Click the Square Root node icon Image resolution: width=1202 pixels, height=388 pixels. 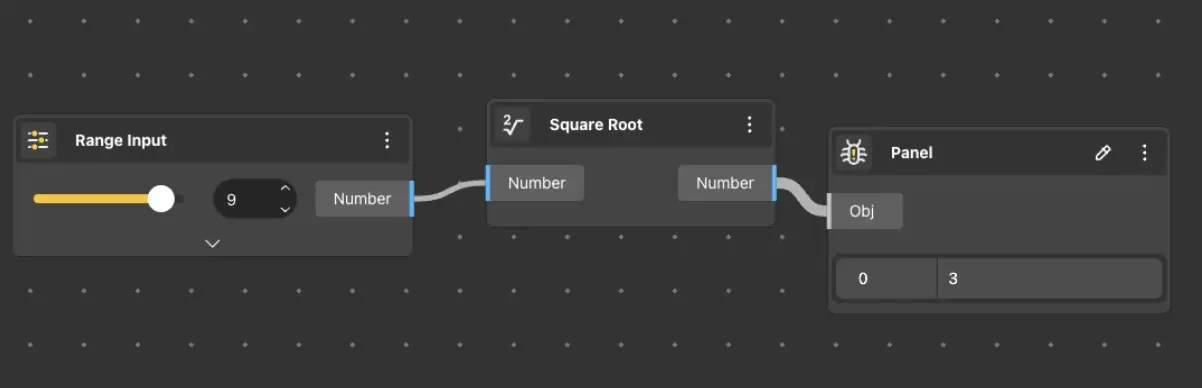[x=513, y=125]
